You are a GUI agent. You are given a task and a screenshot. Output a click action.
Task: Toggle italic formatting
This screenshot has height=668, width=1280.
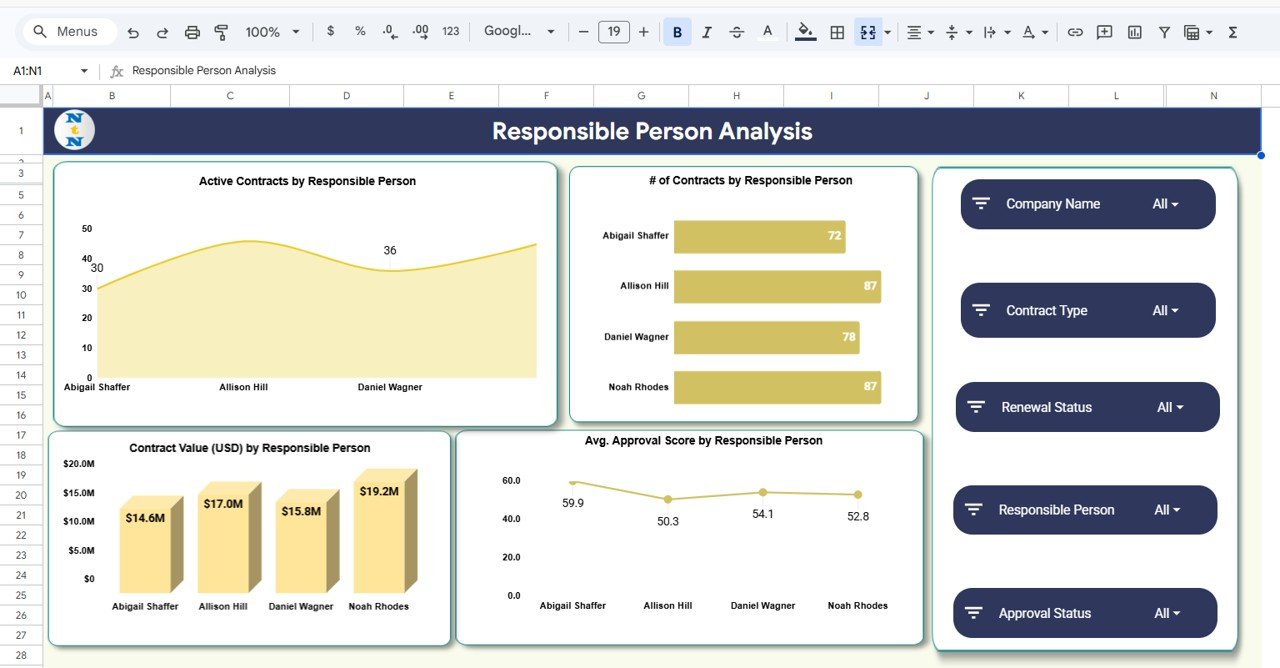707,31
